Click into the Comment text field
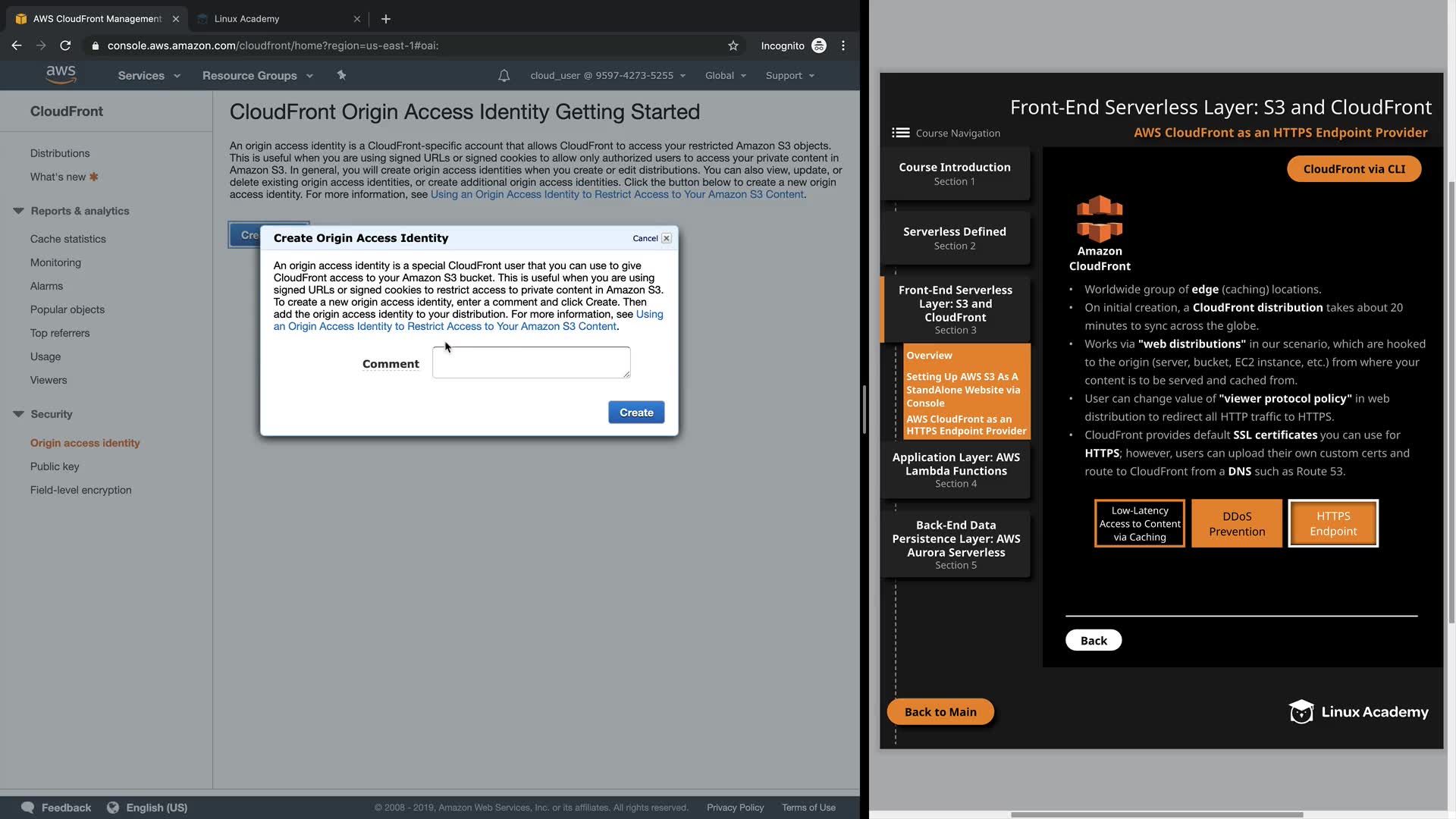Image resolution: width=1456 pixels, height=819 pixels. tap(531, 362)
